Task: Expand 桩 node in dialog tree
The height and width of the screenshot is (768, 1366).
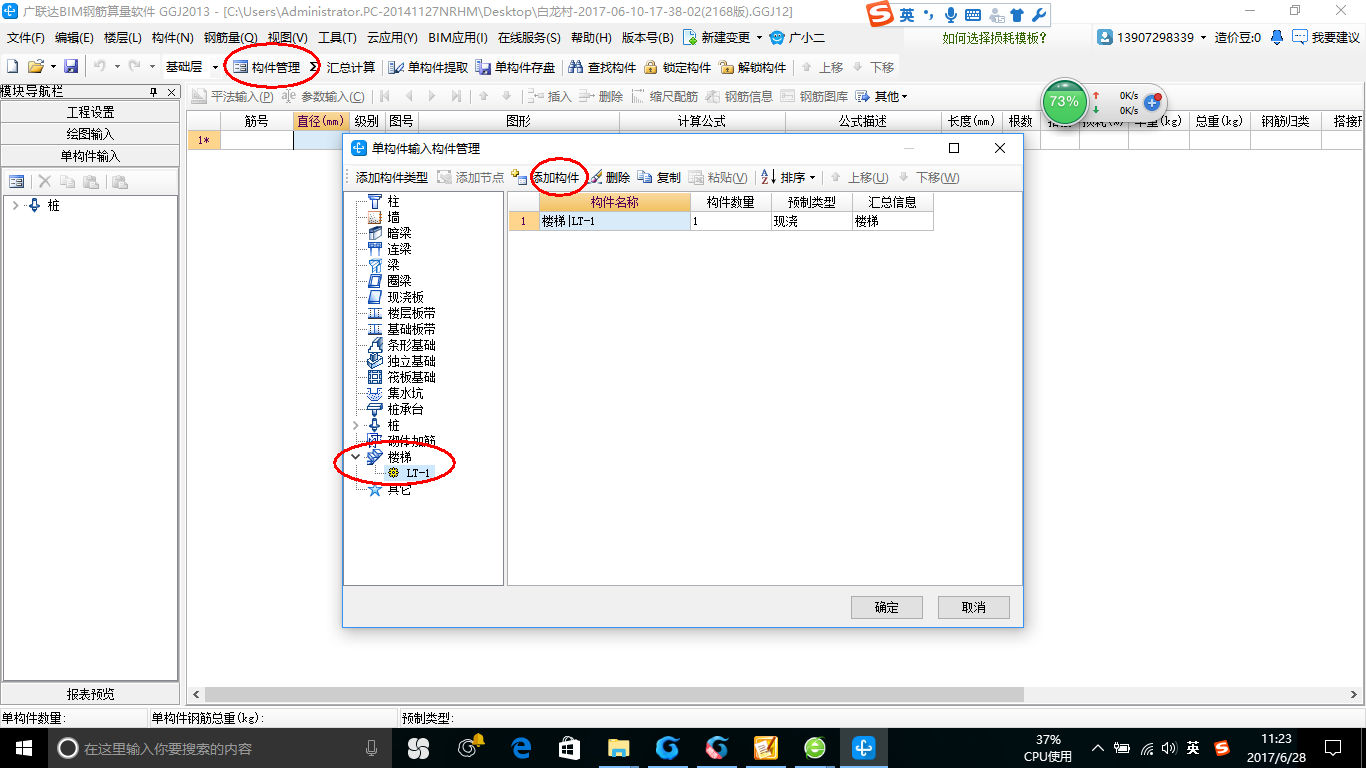Action: coord(356,425)
